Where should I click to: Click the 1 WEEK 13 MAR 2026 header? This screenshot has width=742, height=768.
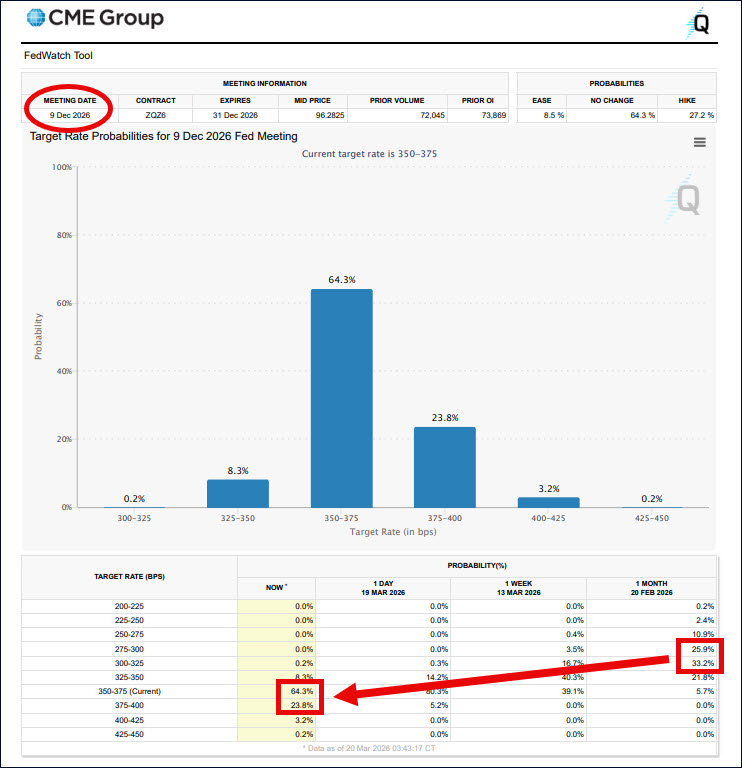pos(518,588)
